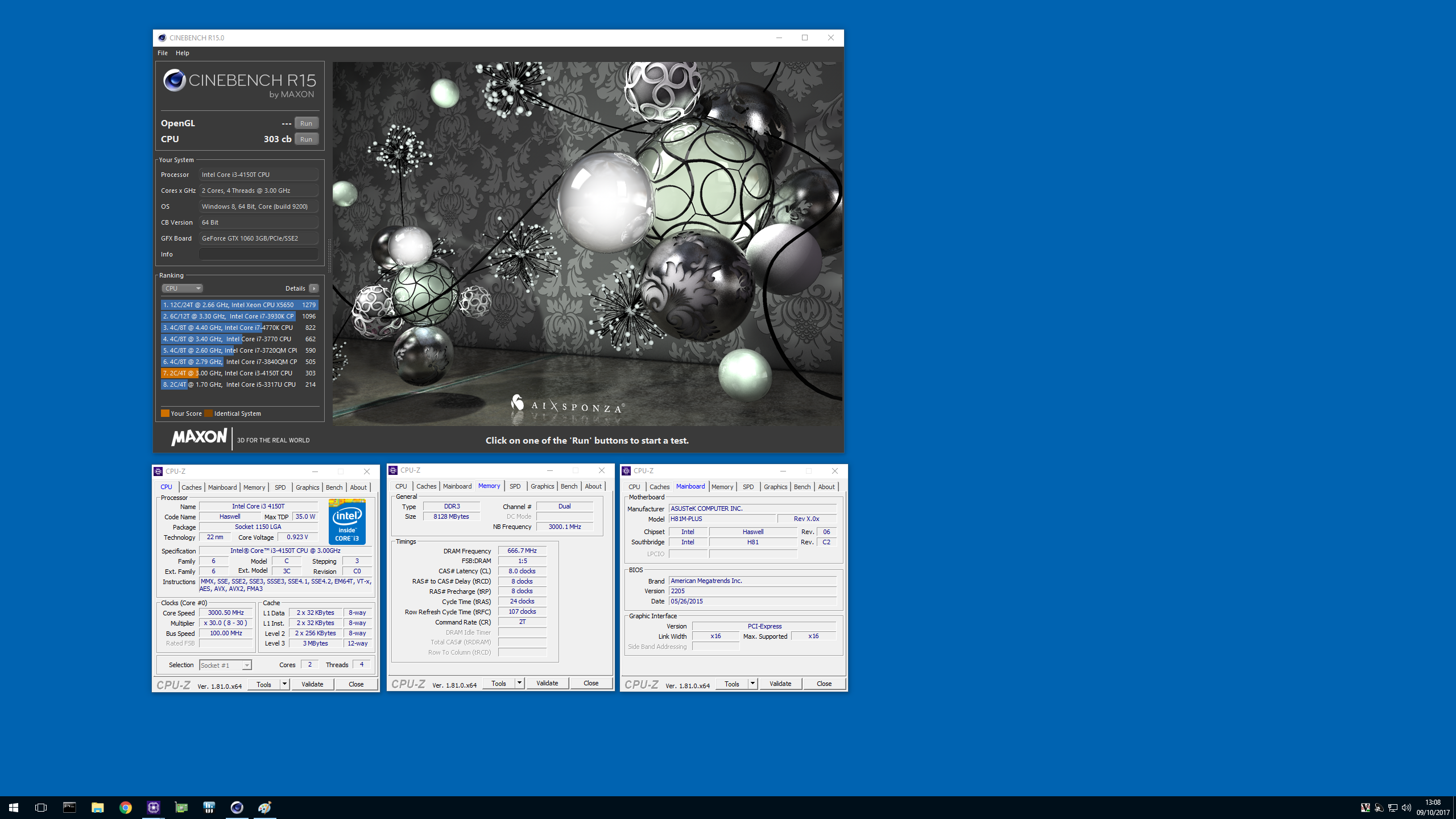The width and height of the screenshot is (1456, 819).
Task: Open SPD tab in CPU-Z Memory window
Action: (x=515, y=486)
